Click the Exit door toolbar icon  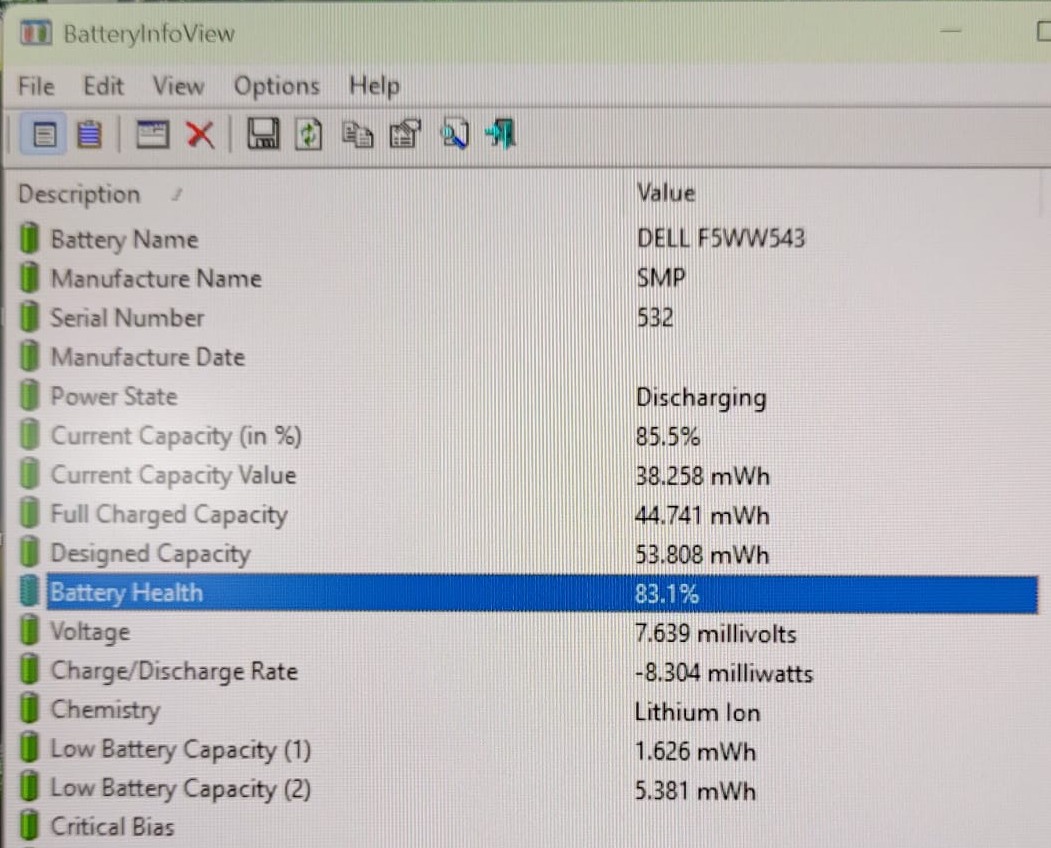[x=500, y=133]
